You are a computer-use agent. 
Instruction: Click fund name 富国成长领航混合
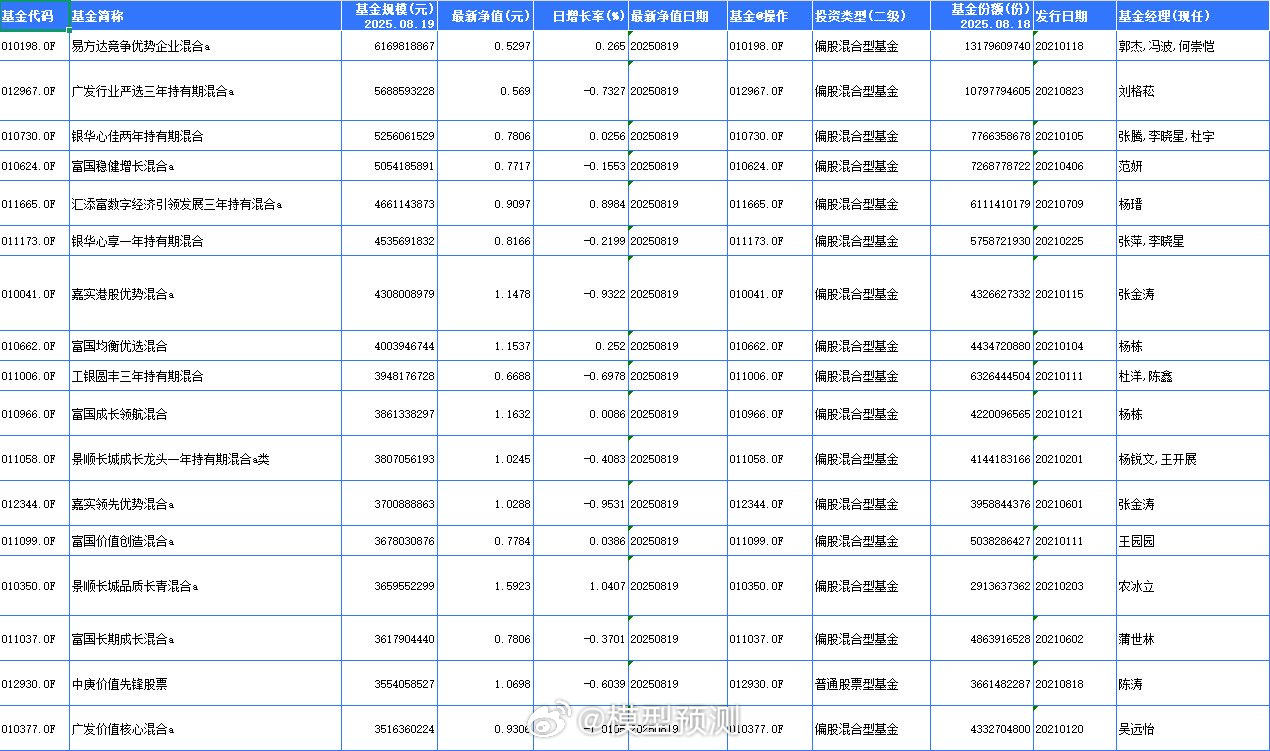click(206, 414)
